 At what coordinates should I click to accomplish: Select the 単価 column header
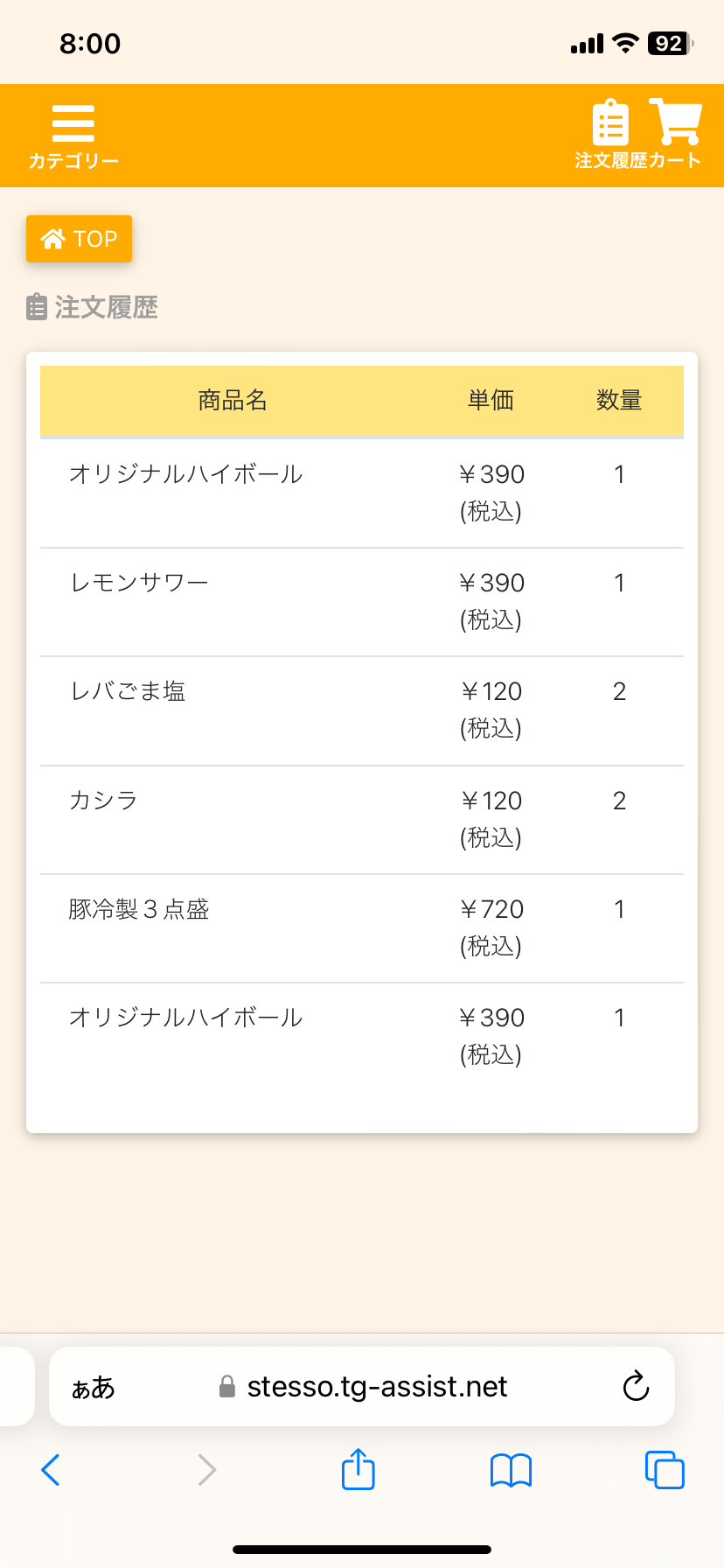pos(491,401)
